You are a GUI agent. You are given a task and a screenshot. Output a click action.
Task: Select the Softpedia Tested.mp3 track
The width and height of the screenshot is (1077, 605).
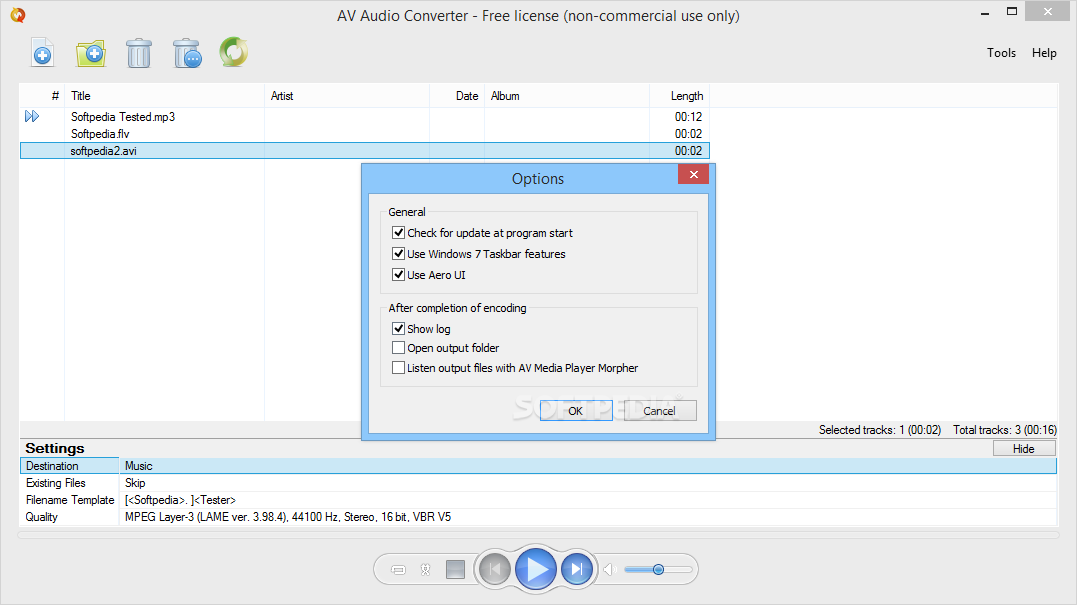click(365, 117)
